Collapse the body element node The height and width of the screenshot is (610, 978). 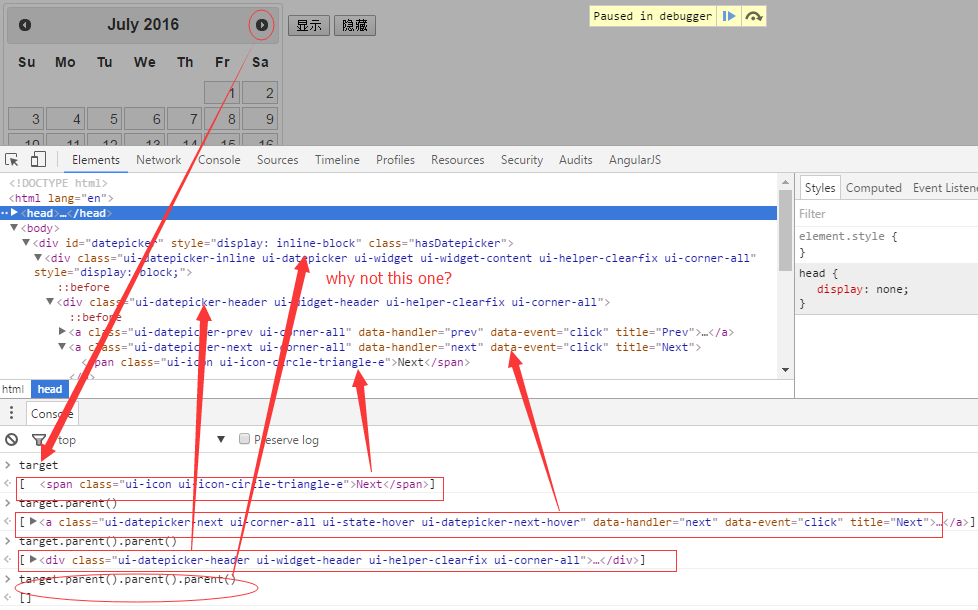point(14,228)
